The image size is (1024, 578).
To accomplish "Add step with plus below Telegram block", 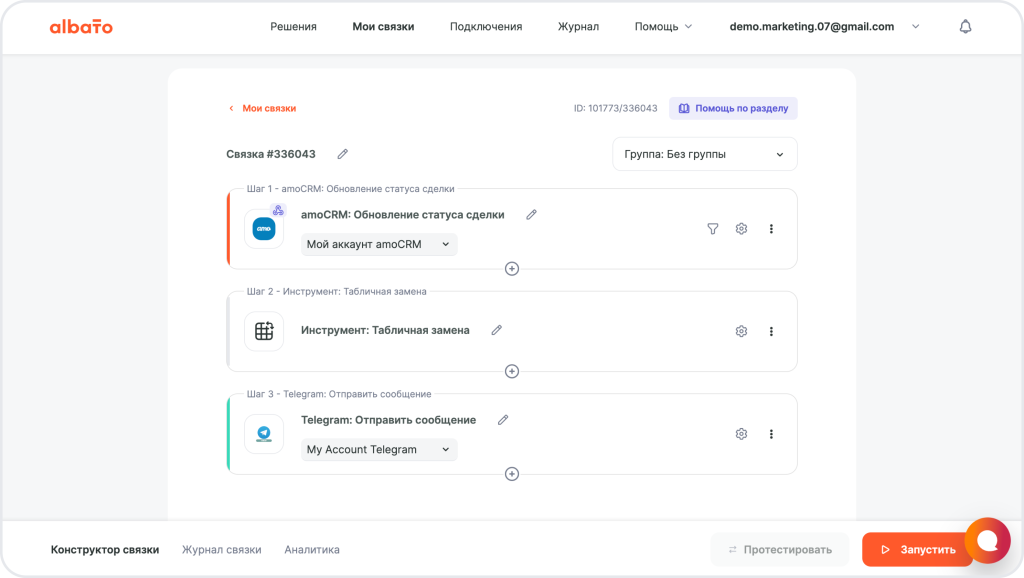I will click(512, 474).
